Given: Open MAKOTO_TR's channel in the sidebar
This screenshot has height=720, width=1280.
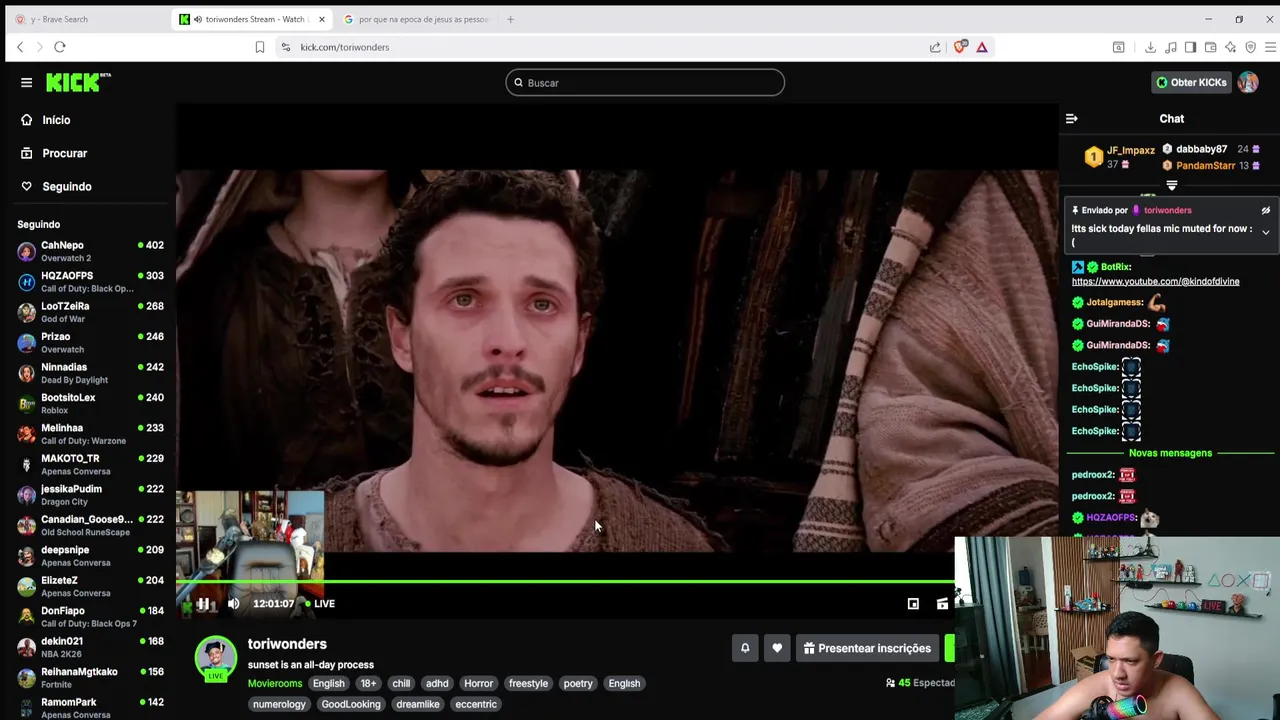Looking at the screenshot, I should [x=90, y=465].
